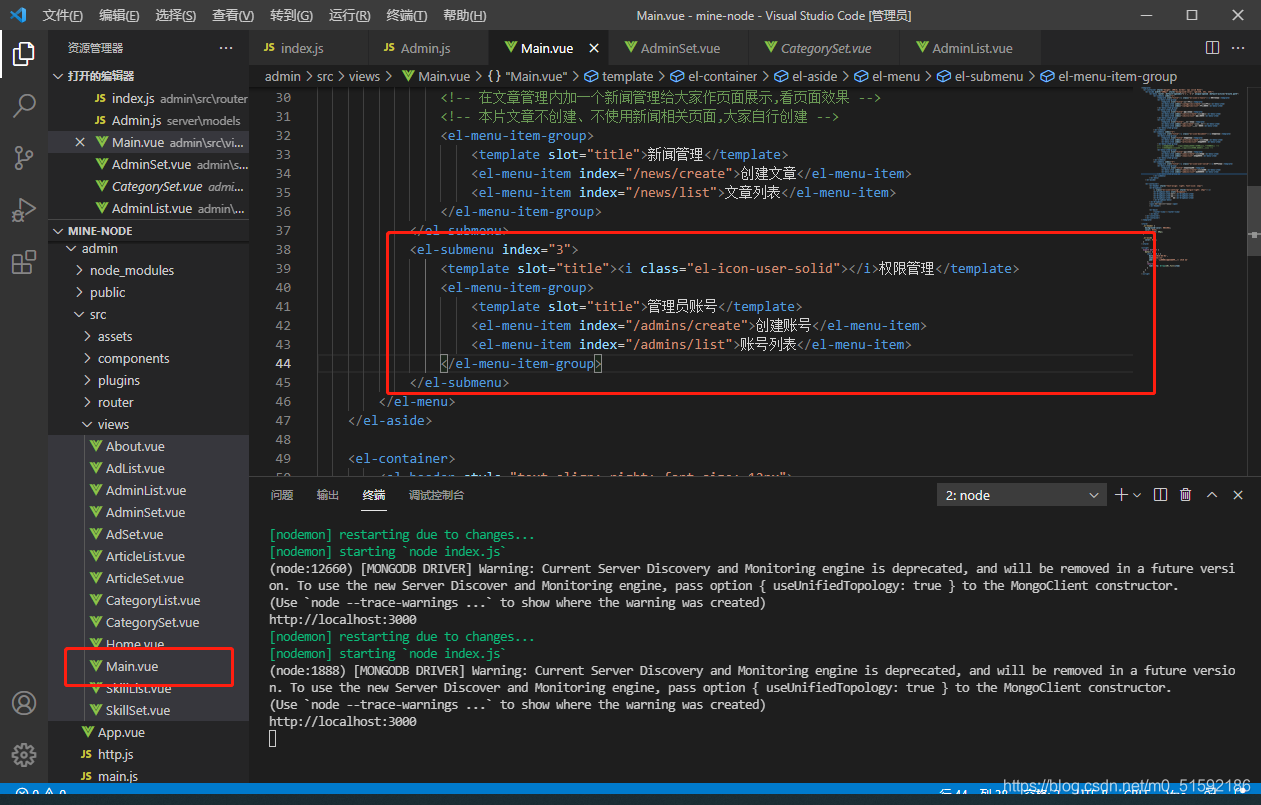This screenshot has width=1261, height=805.
Task: Open the 终端(T) menu
Action: (x=406, y=16)
